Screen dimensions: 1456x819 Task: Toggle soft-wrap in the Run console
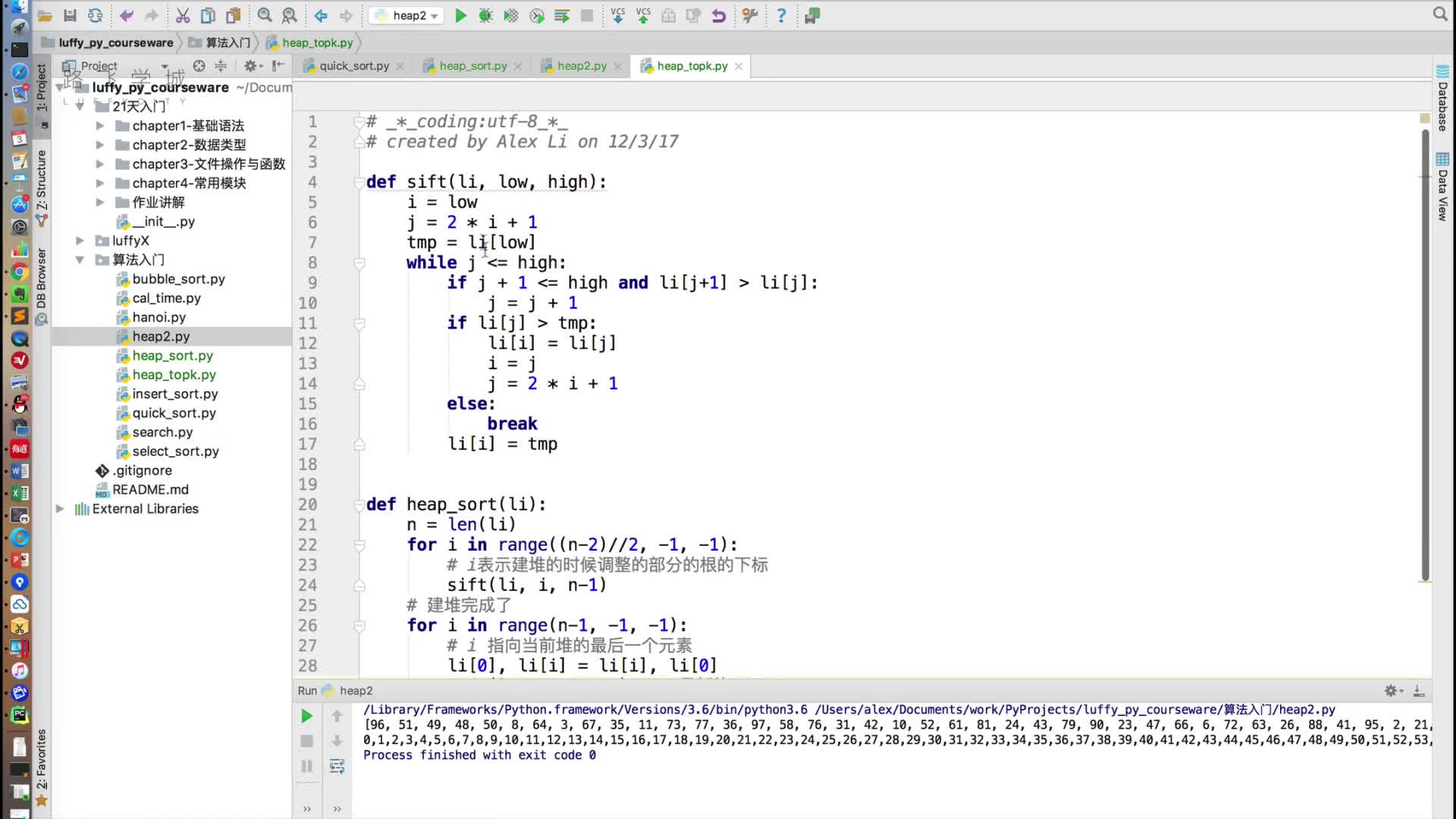(x=337, y=767)
